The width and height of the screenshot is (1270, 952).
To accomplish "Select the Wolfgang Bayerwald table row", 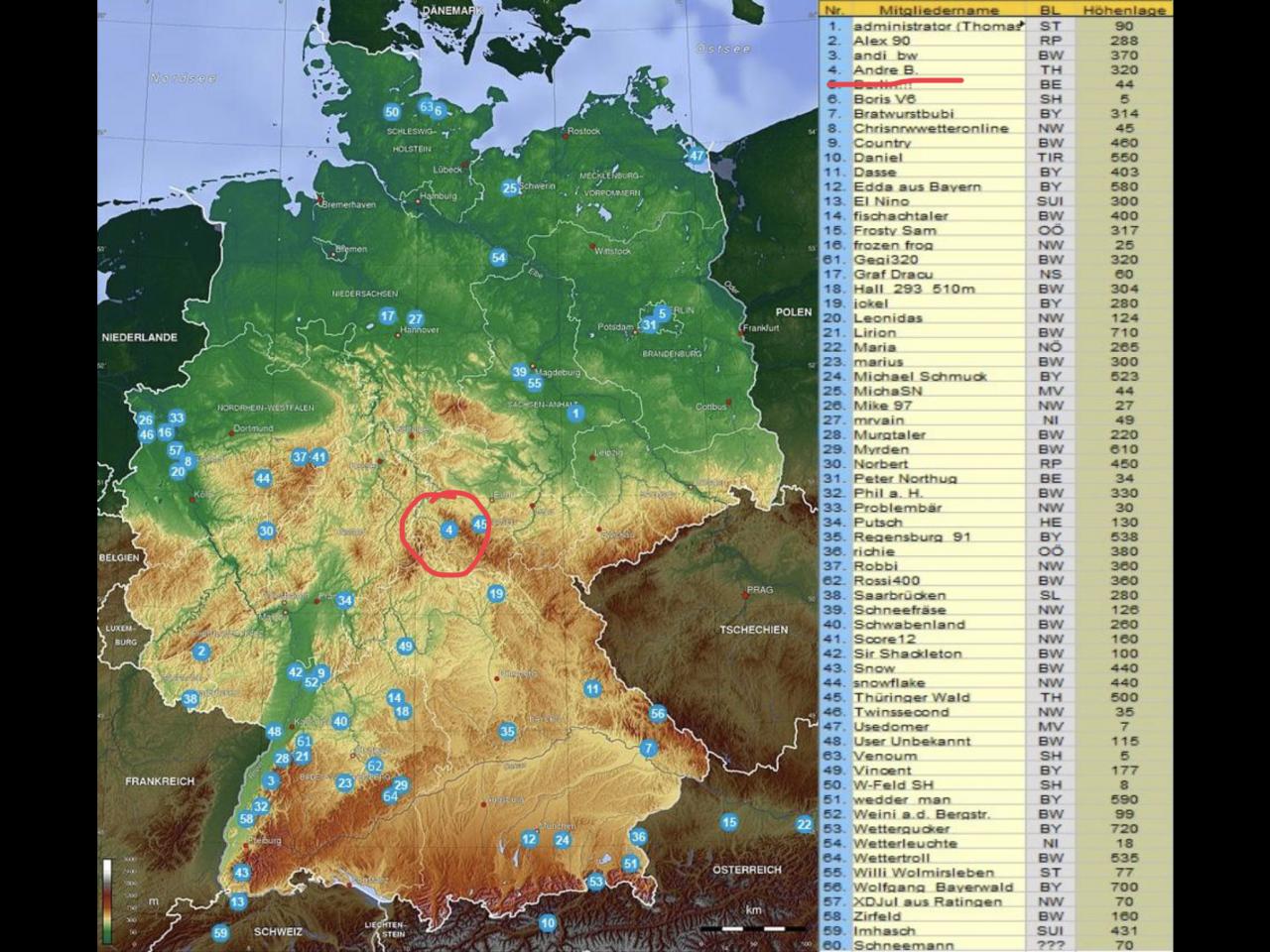I will [933, 887].
